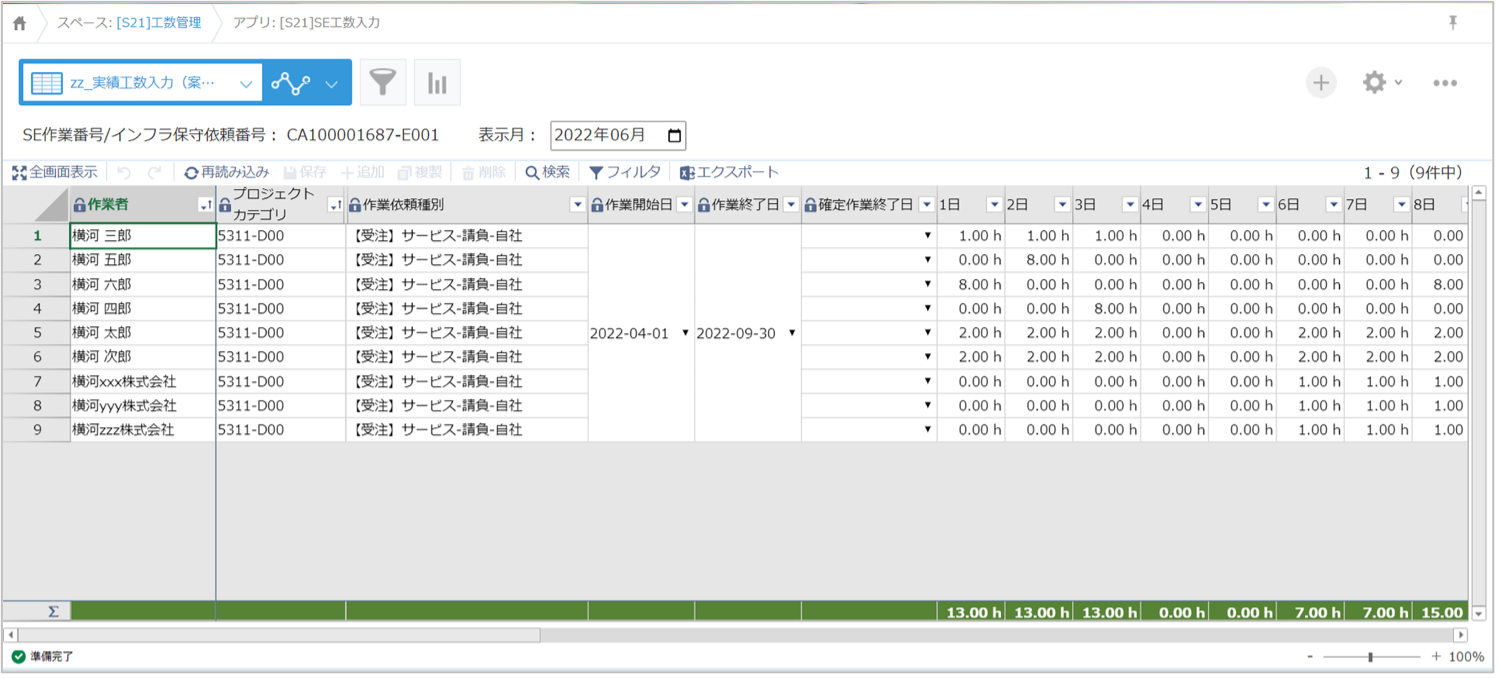1500x678 pixels.
Task: Click the graph view icon button
Action: pos(291,84)
